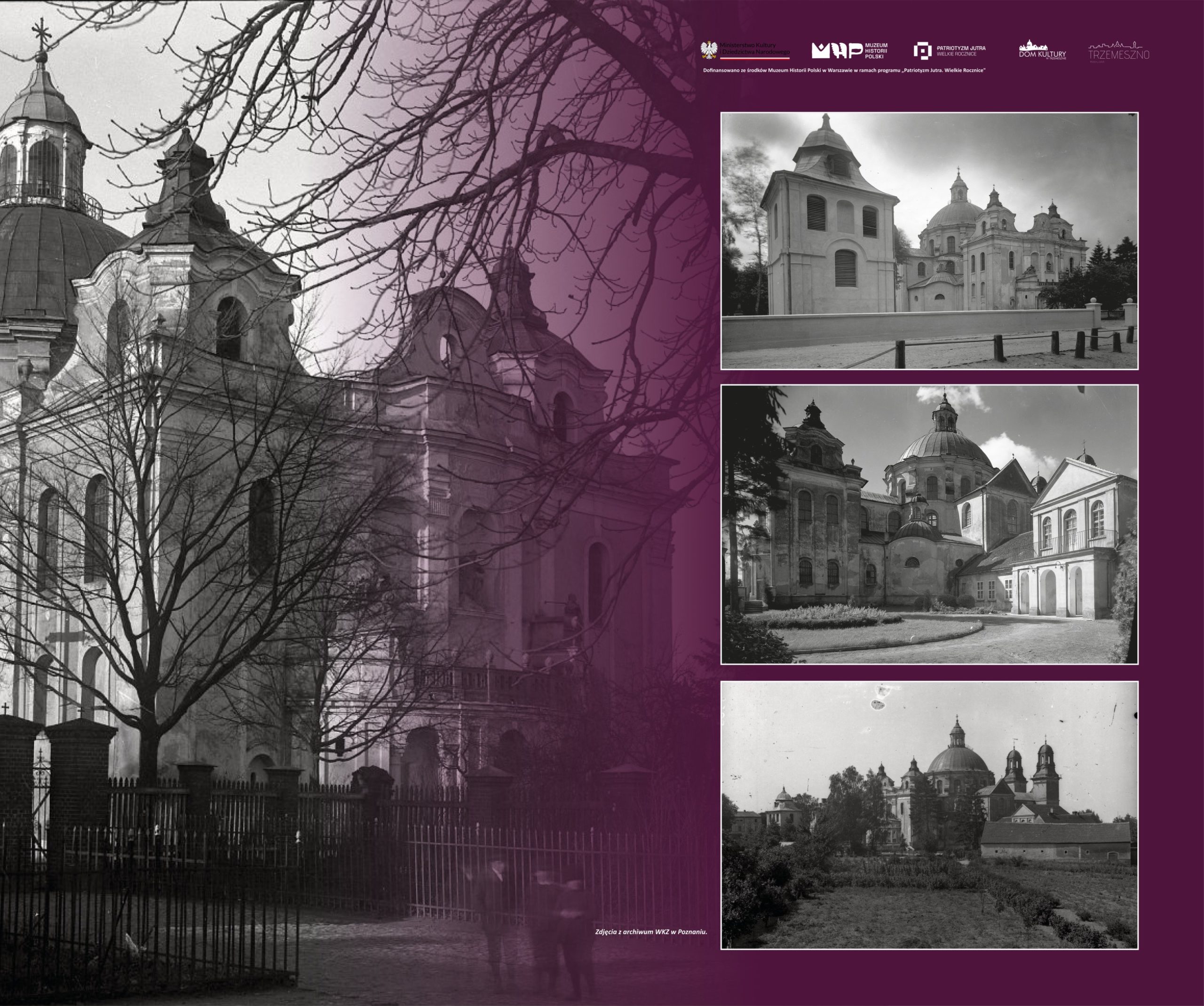Open the middle photo of the domed church
The width and height of the screenshot is (1204, 1006).
929,525
